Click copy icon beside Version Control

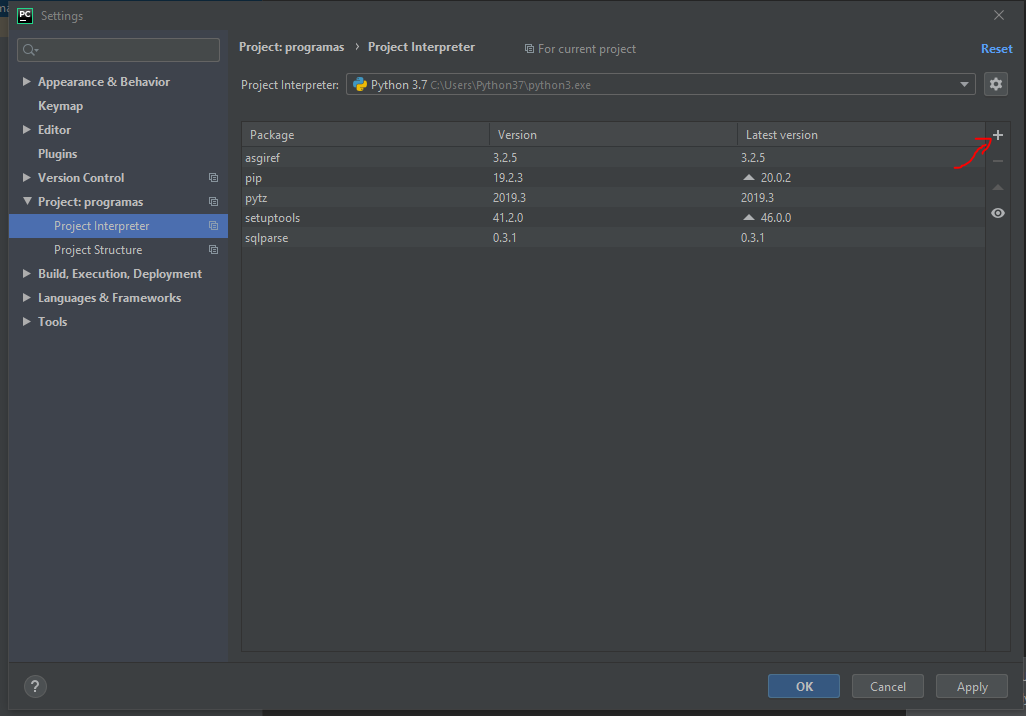pyautogui.click(x=213, y=177)
